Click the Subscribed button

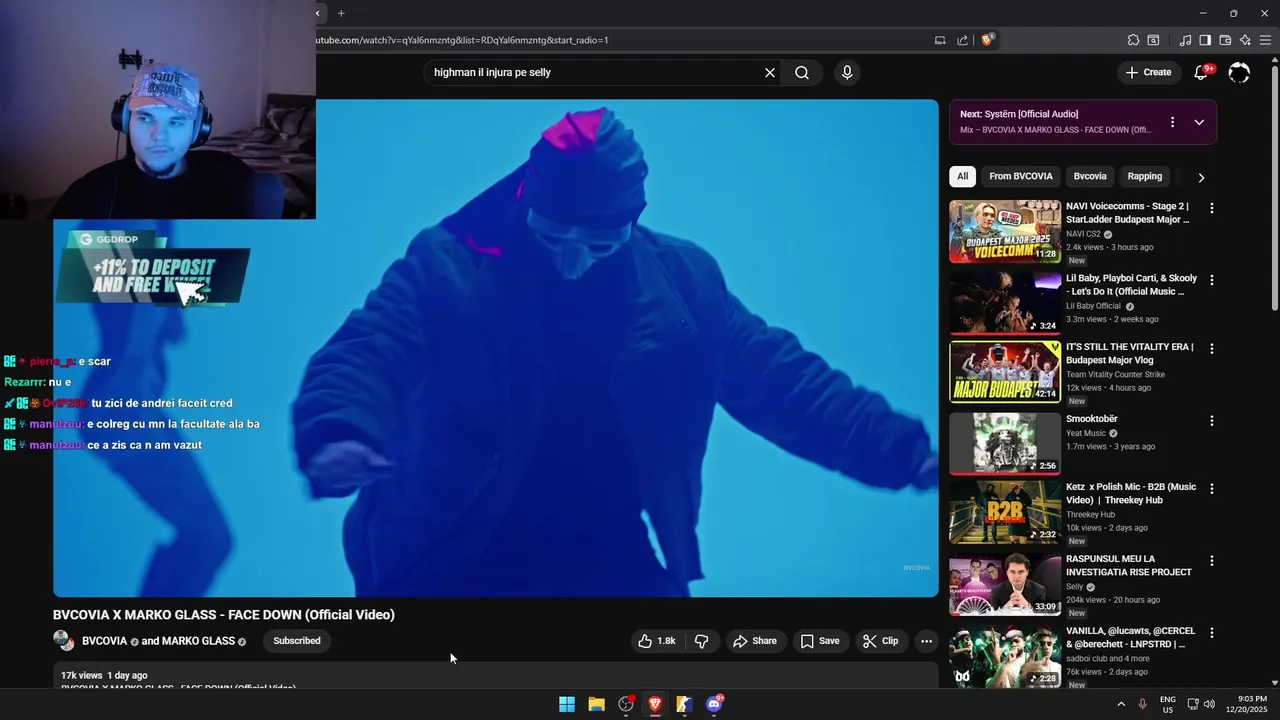(297, 641)
